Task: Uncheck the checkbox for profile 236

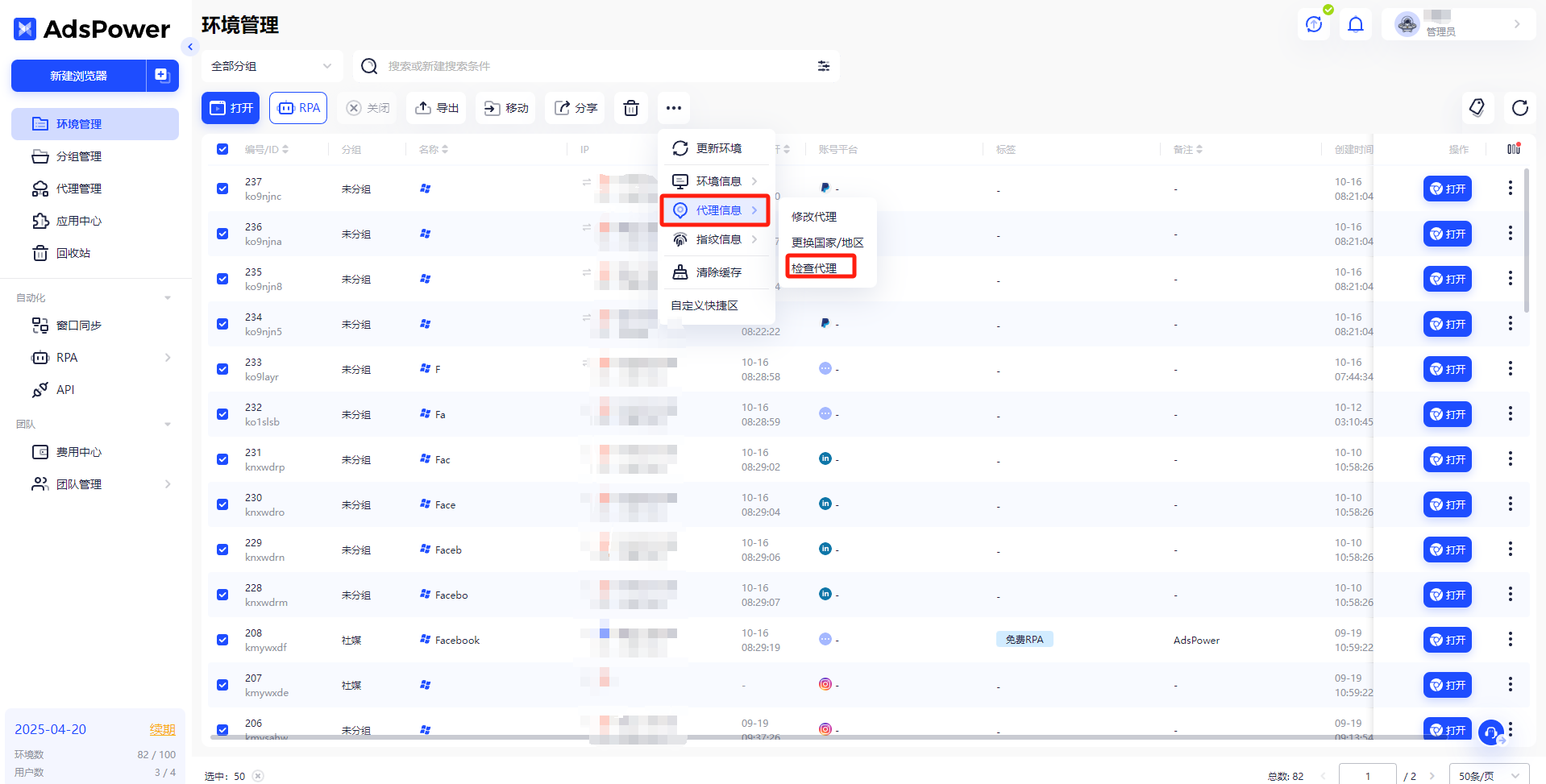Action: 222,234
